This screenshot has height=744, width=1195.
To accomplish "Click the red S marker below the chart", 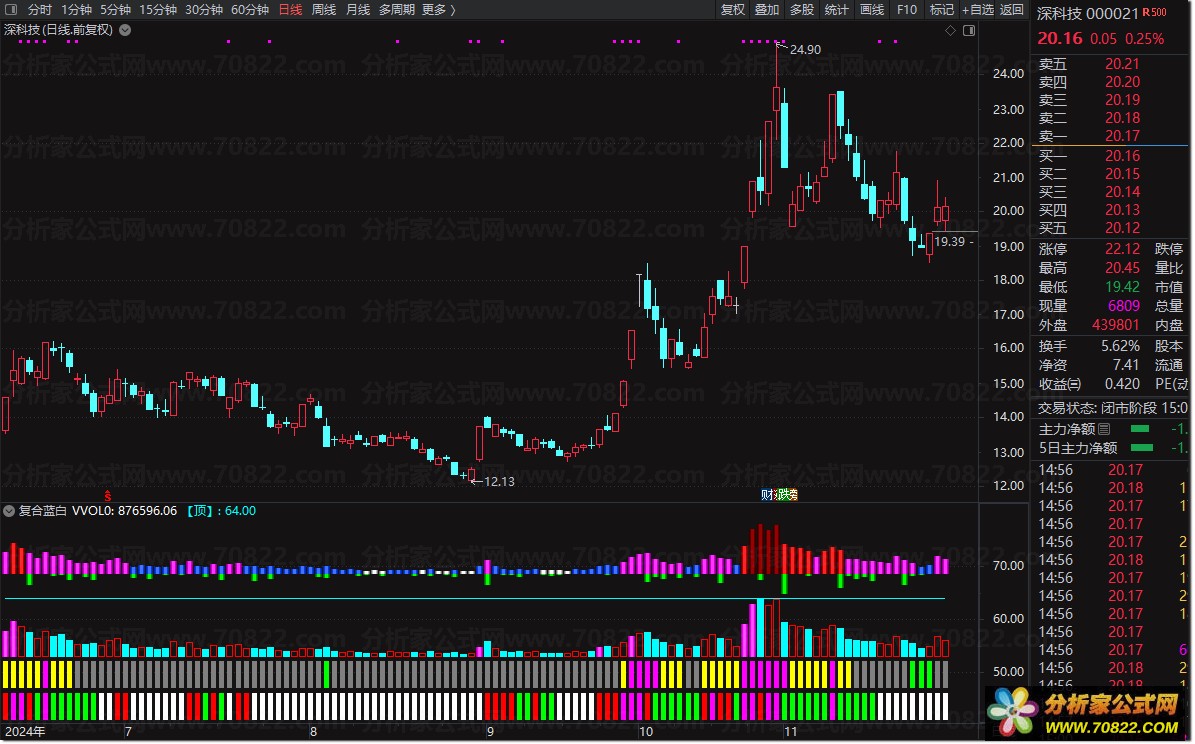I will [107, 495].
